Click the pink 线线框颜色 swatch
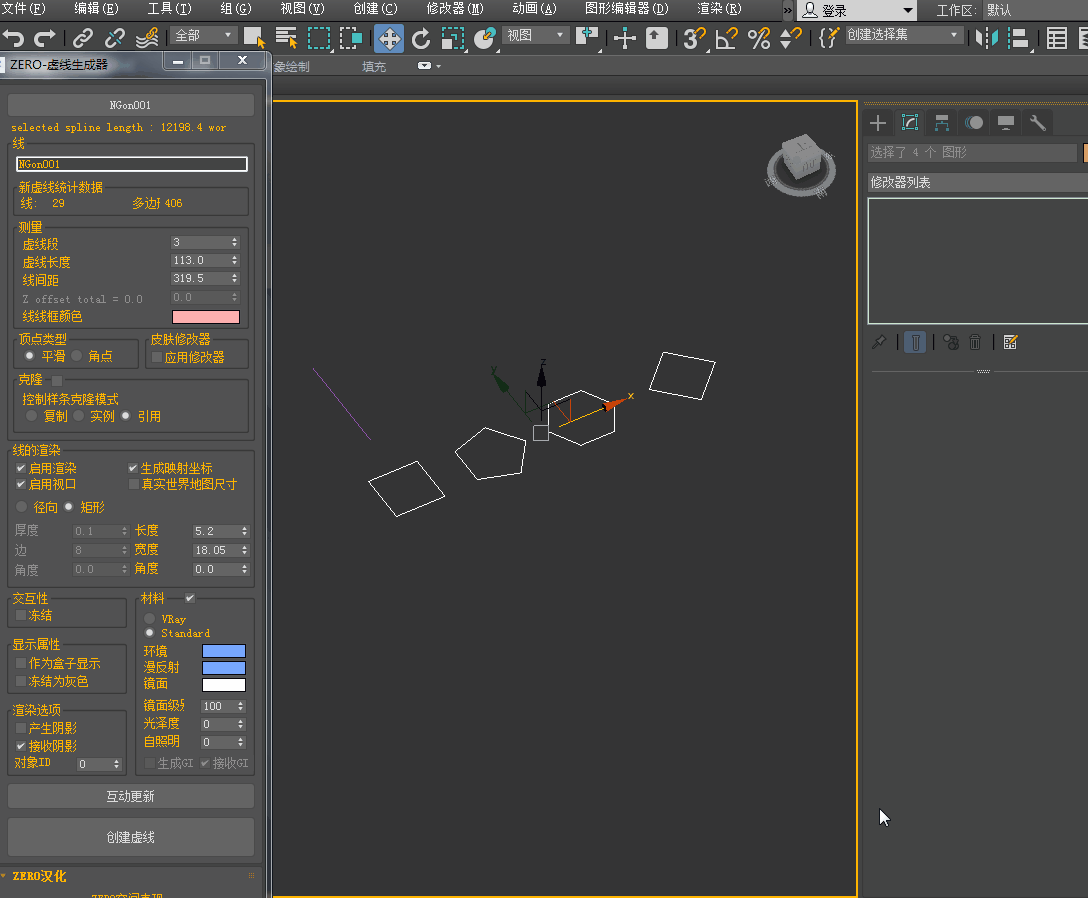This screenshot has height=898, width=1088. [x=206, y=317]
